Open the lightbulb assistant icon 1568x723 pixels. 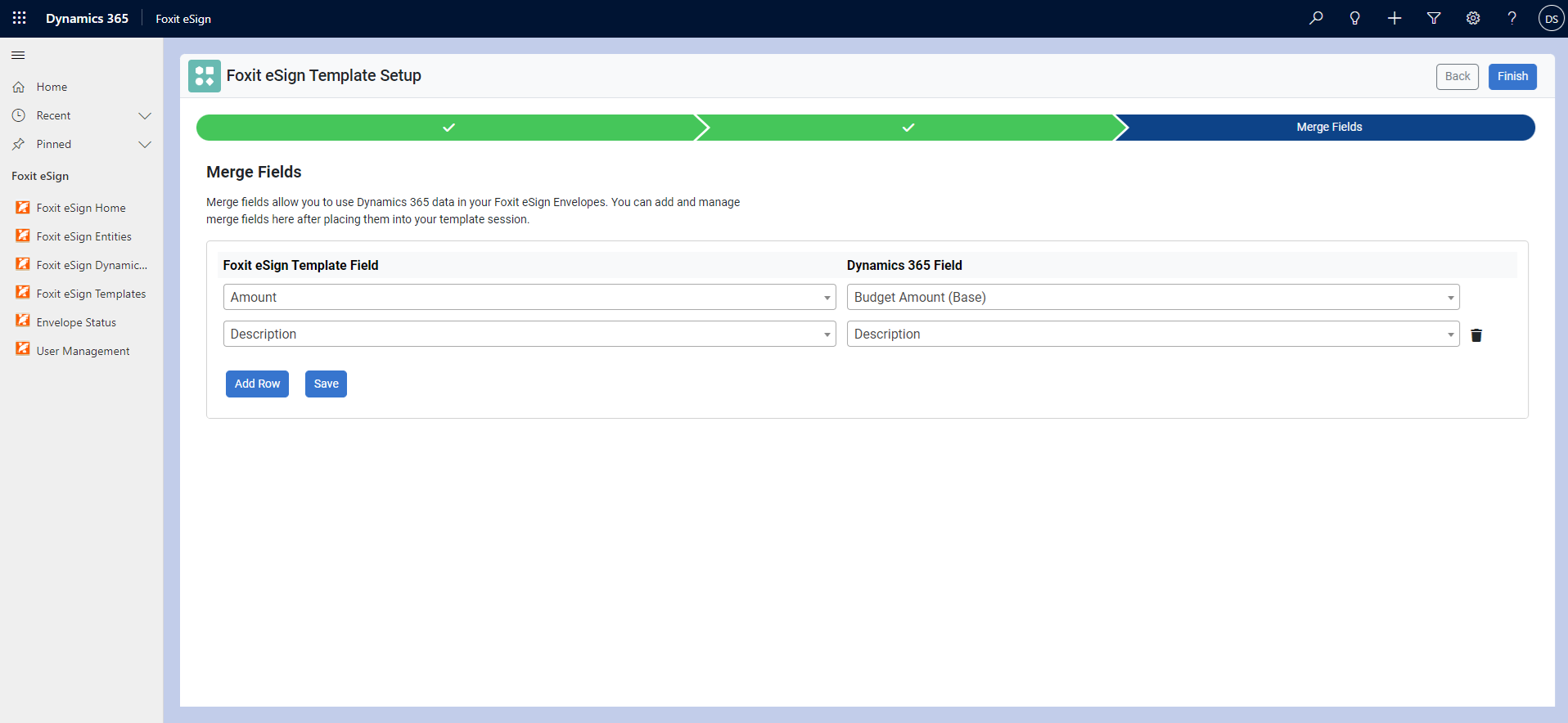[1355, 18]
